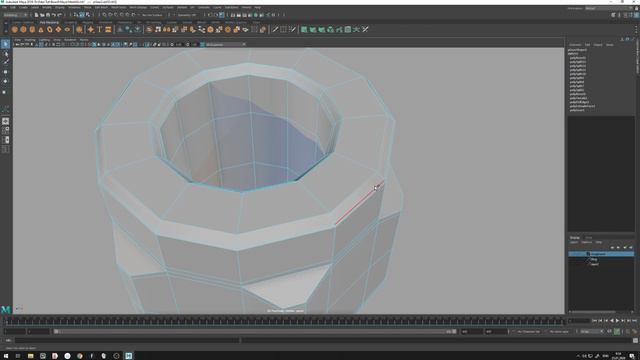The image size is (640, 360).
Task: Toggle select by object type mode
Action: point(82,15)
